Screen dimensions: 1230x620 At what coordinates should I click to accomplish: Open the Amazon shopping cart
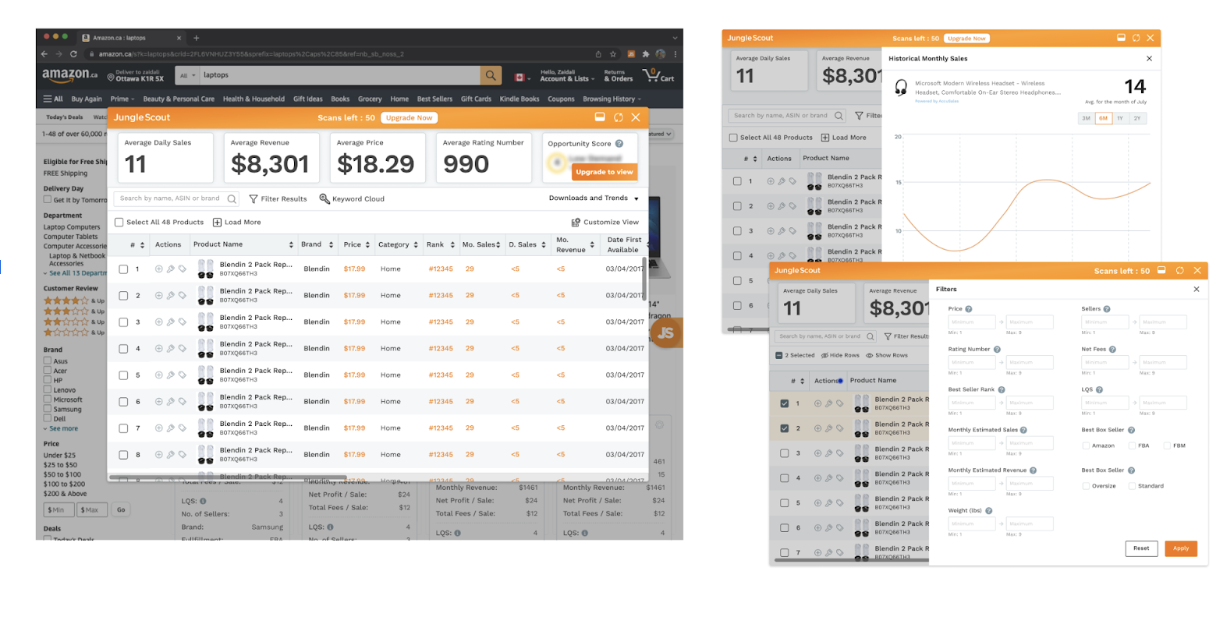[x=659, y=75]
